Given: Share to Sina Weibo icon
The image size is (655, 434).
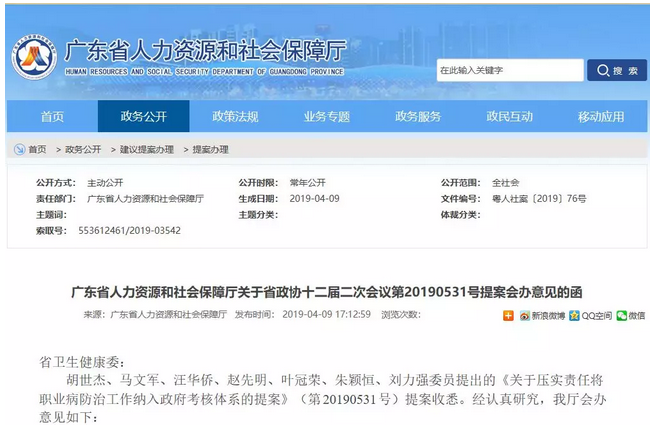Looking at the screenshot, I should [x=524, y=316].
